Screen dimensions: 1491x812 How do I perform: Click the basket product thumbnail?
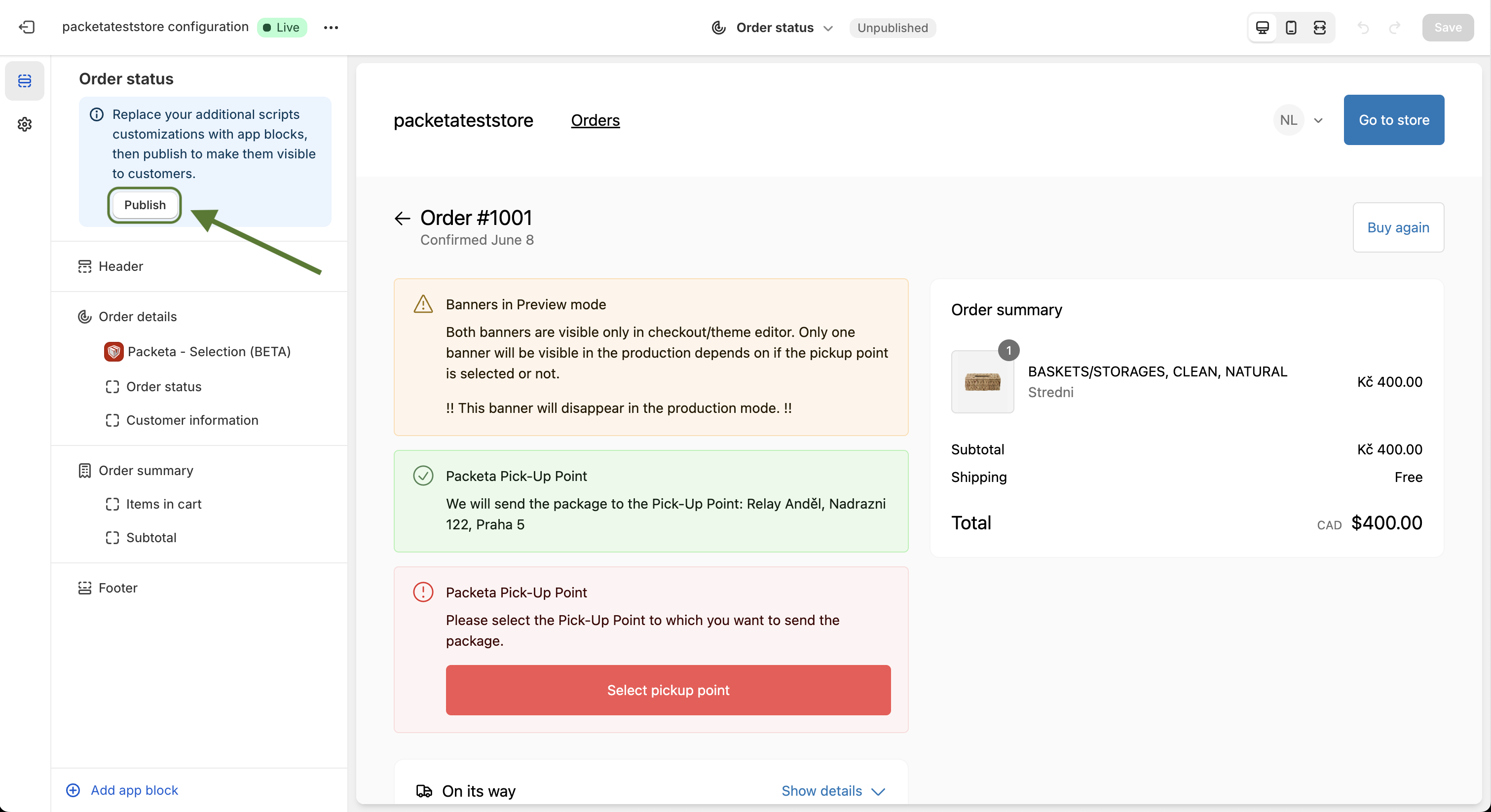click(982, 382)
